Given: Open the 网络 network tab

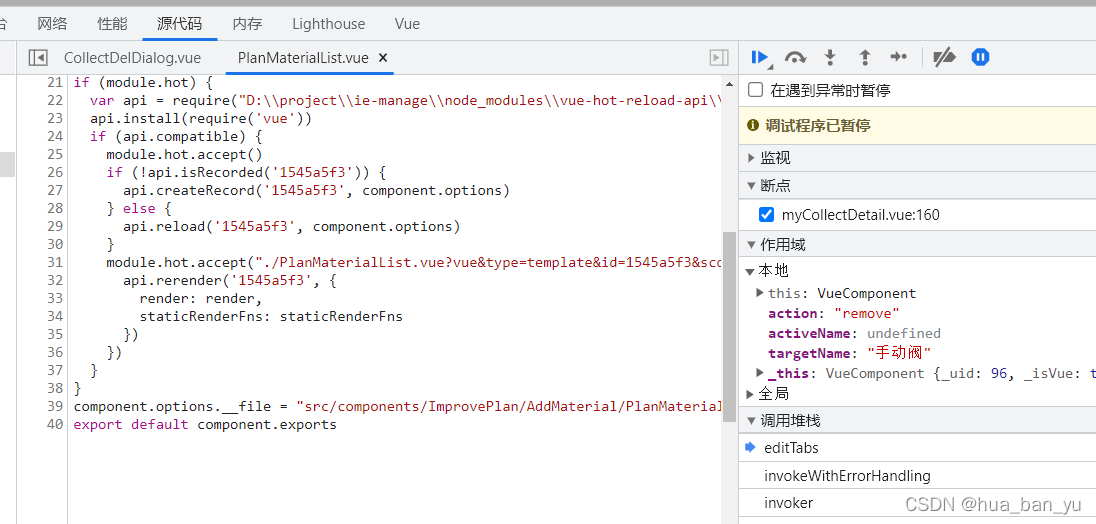Looking at the screenshot, I should [52, 24].
